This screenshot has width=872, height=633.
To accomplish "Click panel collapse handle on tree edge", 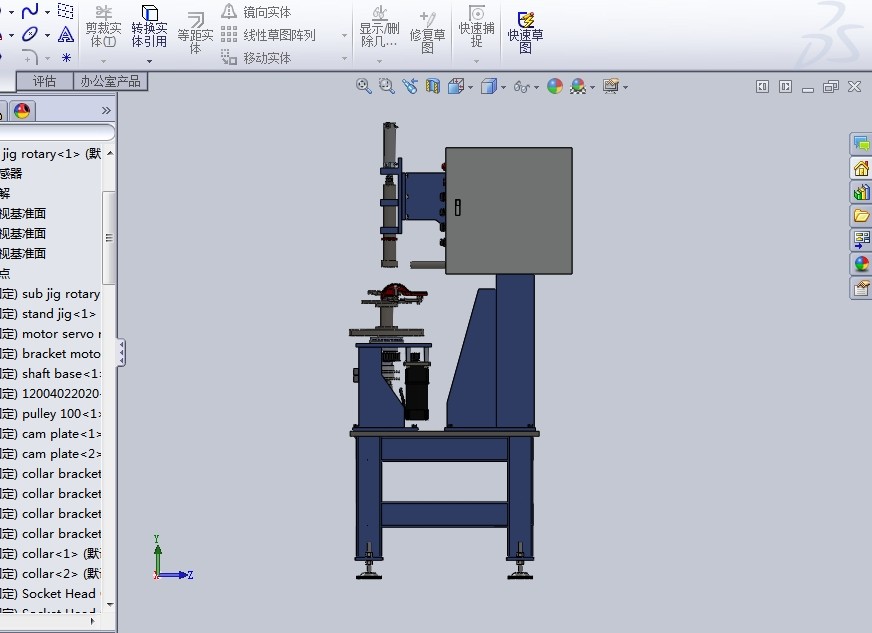I will [x=121, y=353].
